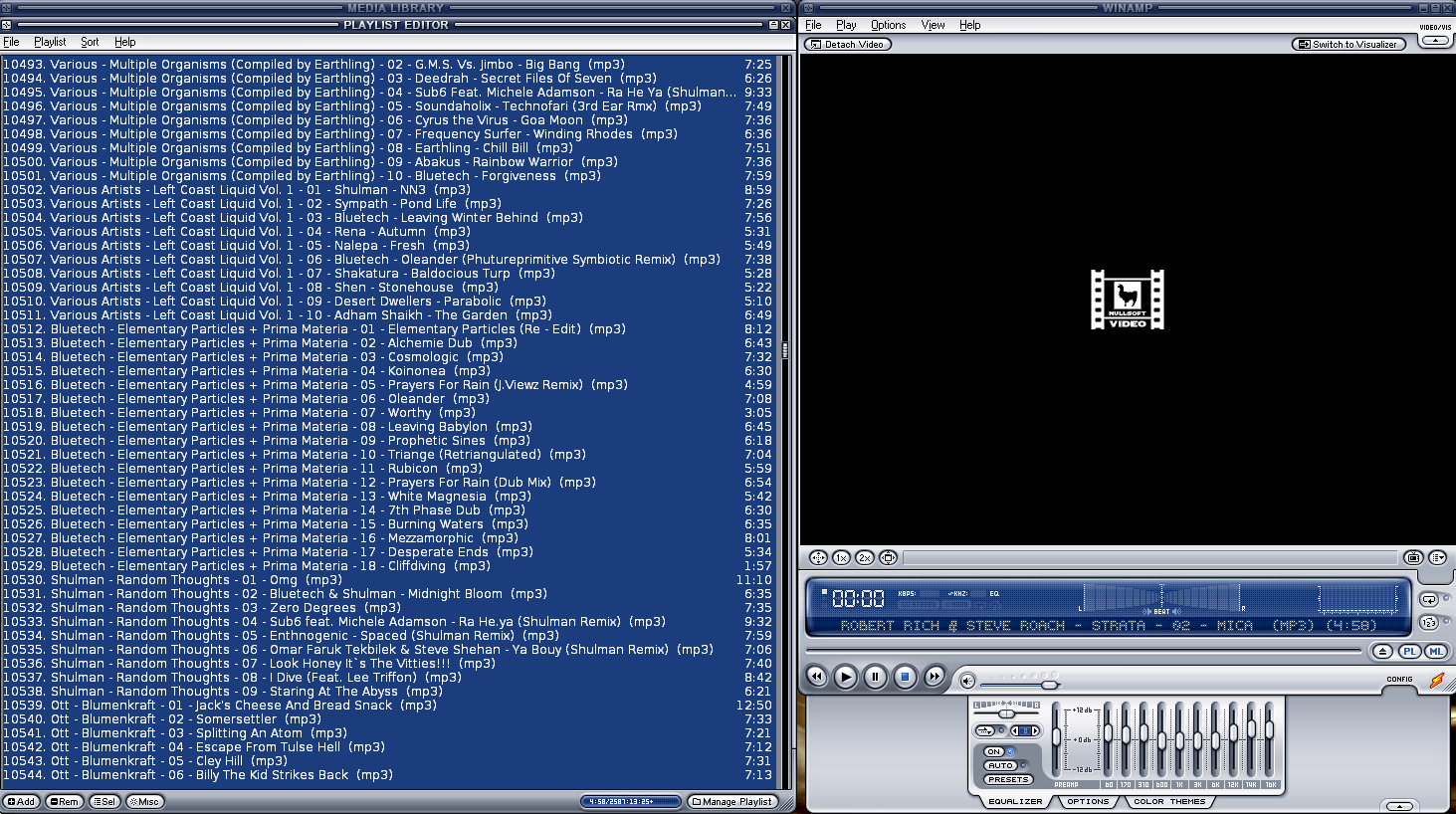The image size is (1456, 814).
Task: Click the 1K equalizer band slider
Action: click(x=1179, y=740)
